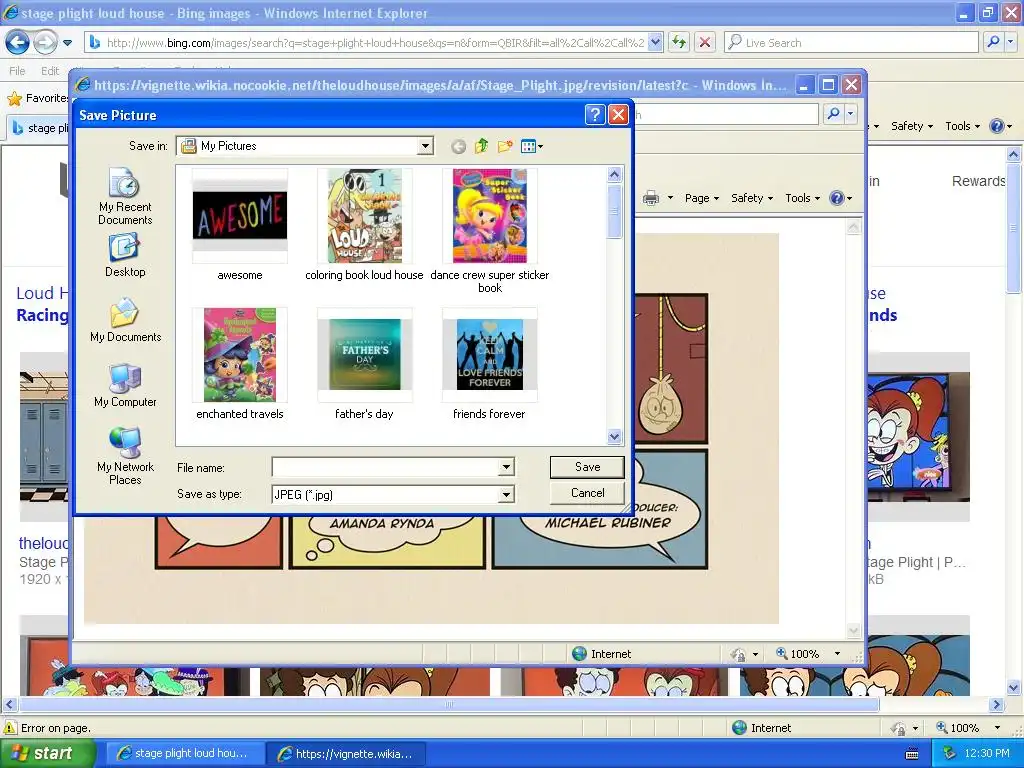Click the Save button
This screenshot has width=1024, height=768.
click(587, 467)
